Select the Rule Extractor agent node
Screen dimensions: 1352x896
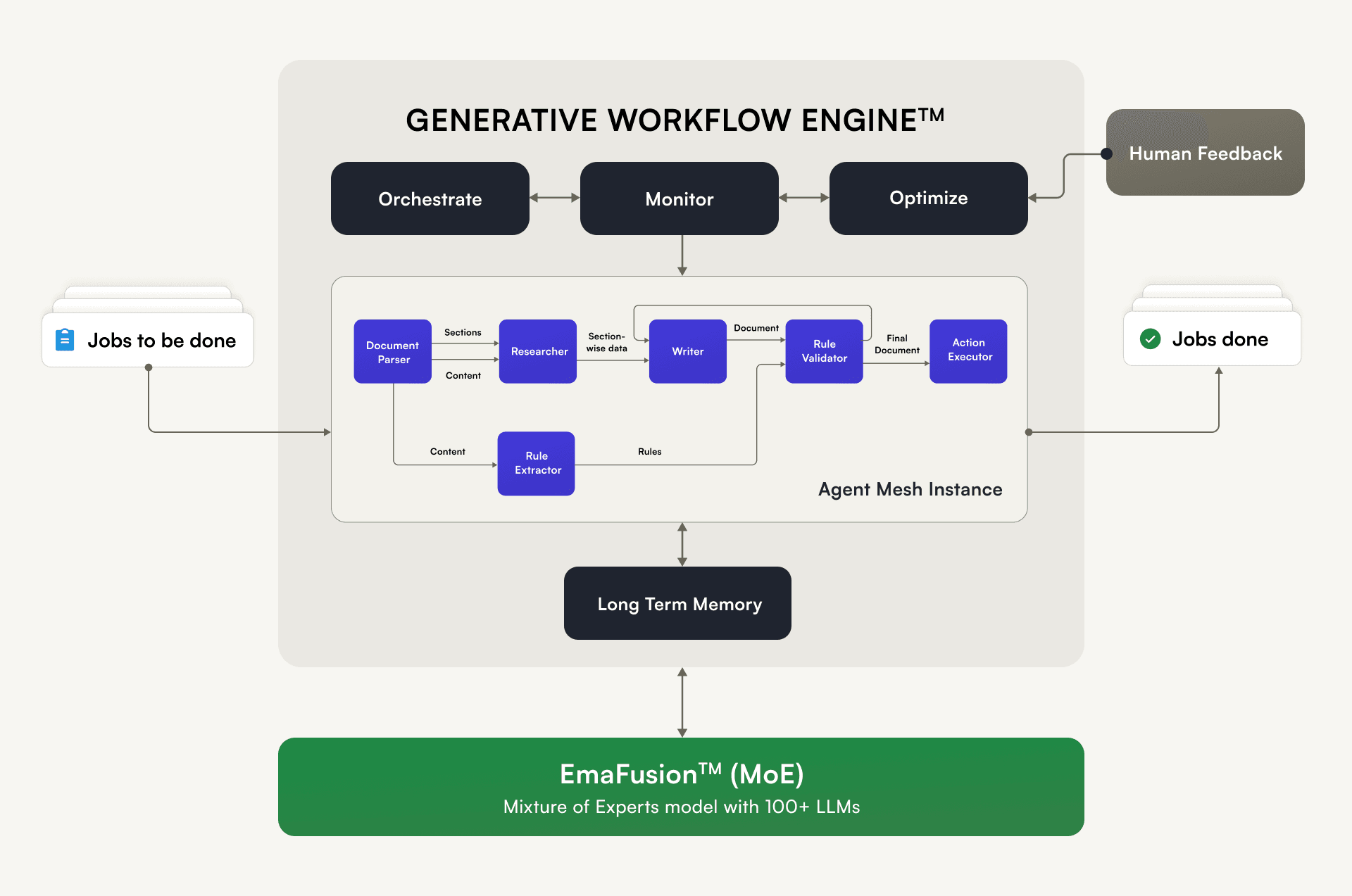537,464
